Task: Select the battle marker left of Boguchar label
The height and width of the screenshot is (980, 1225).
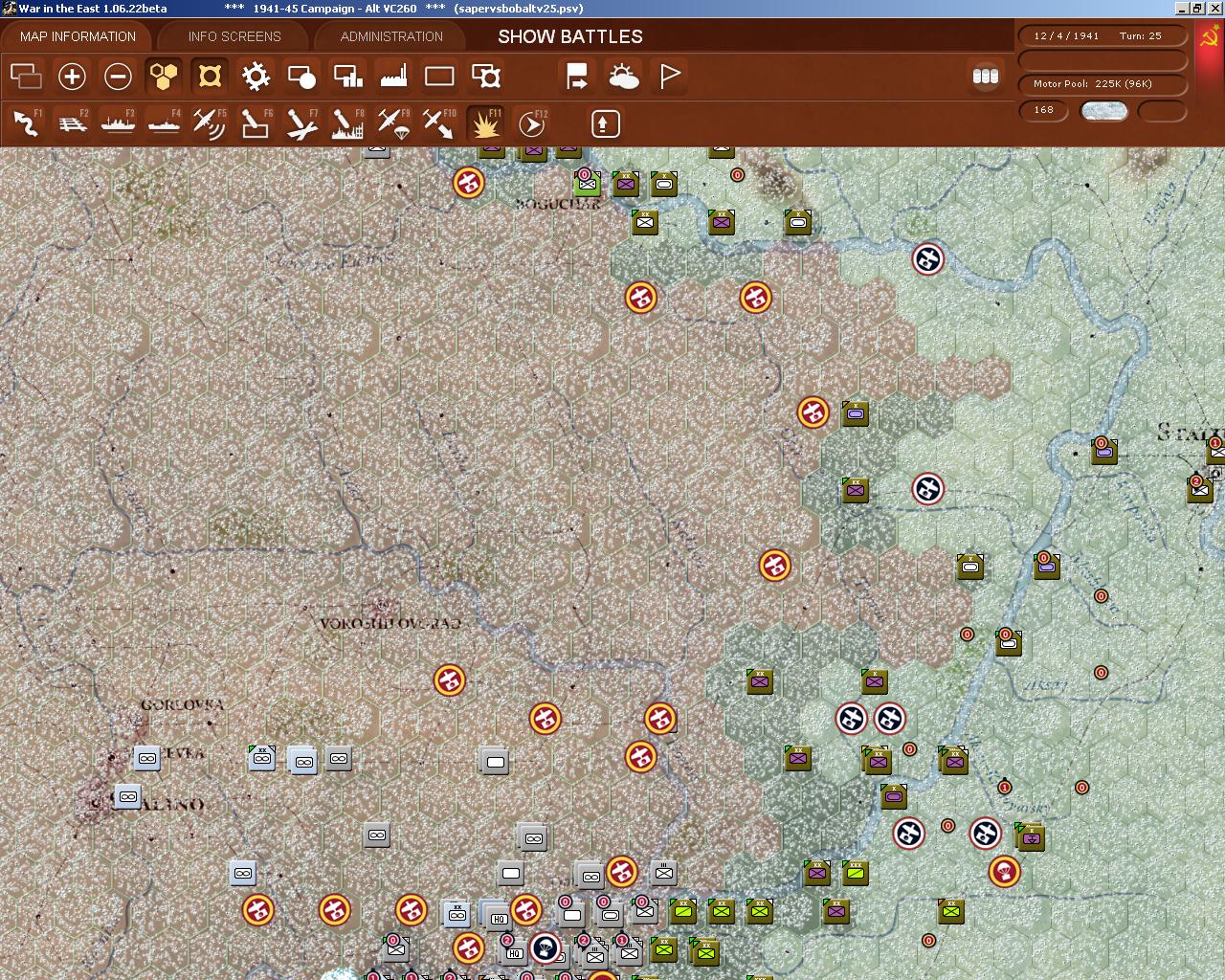Action: [469, 183]
